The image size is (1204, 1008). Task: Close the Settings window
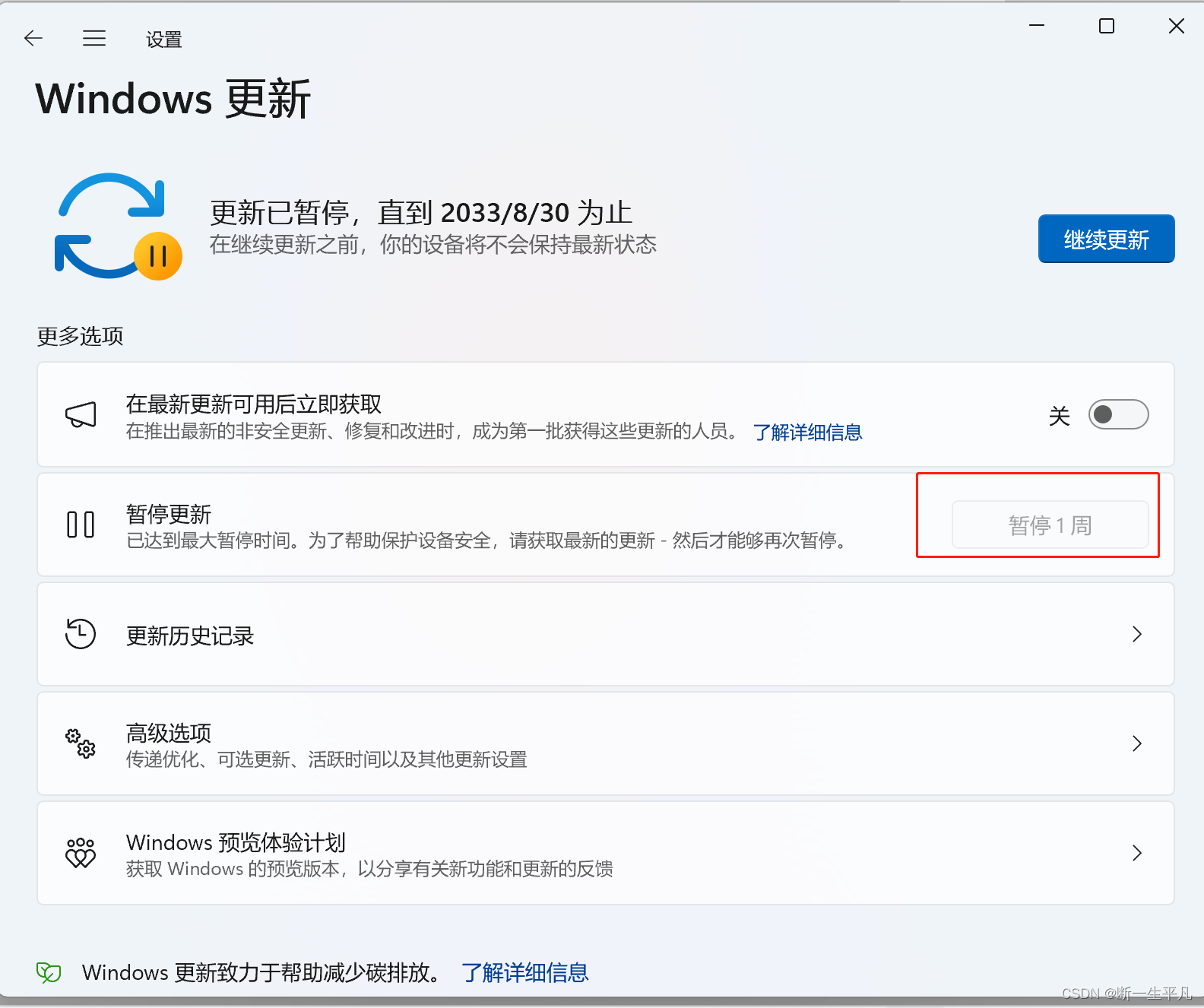1177,26
